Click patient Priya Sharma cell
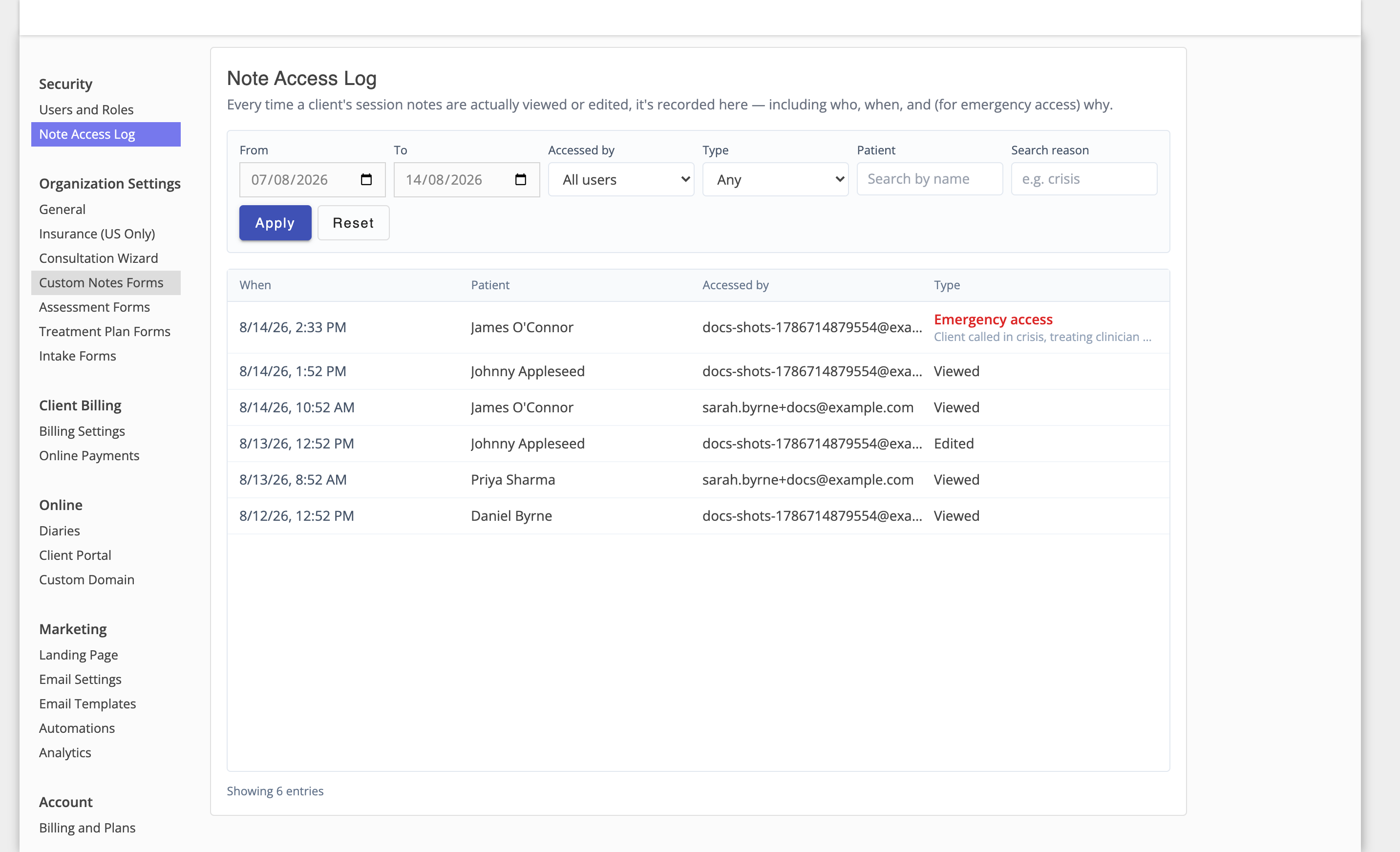This screenshot has width=1400, height=852. [x=513, y=480]
